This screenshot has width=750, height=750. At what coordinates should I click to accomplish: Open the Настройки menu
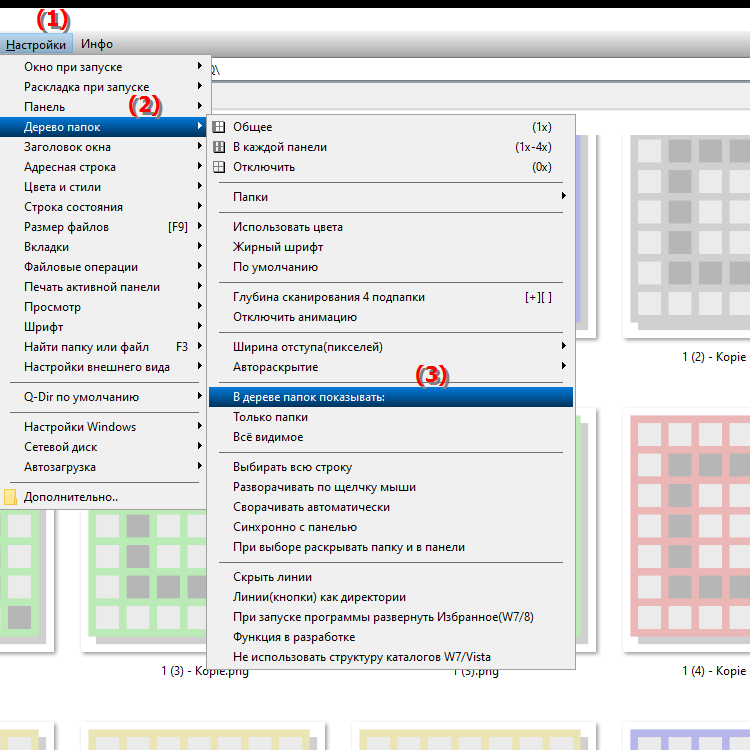(x=36, y=44)
